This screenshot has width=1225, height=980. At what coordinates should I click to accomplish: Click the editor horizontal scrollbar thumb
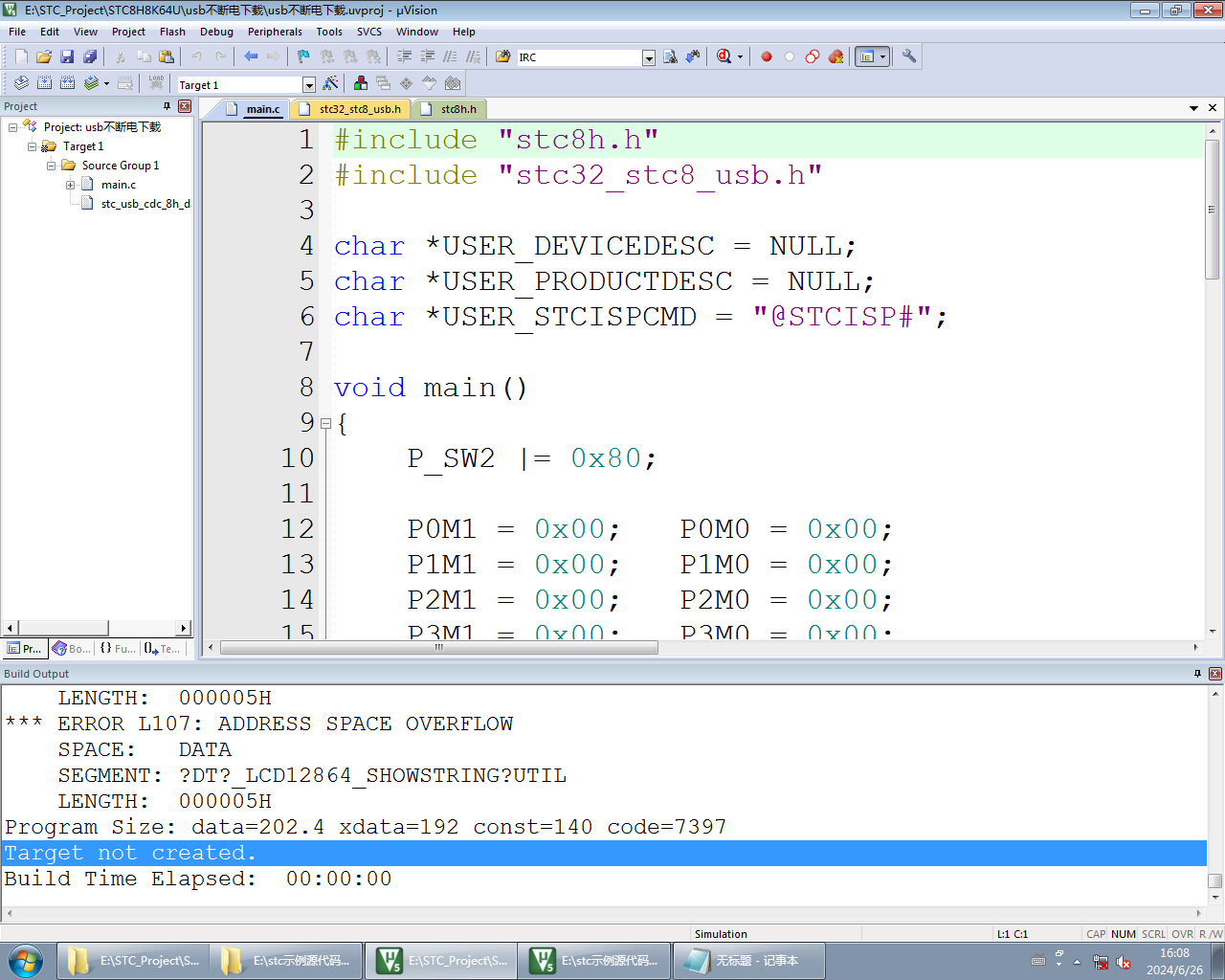tap(439, 648)
